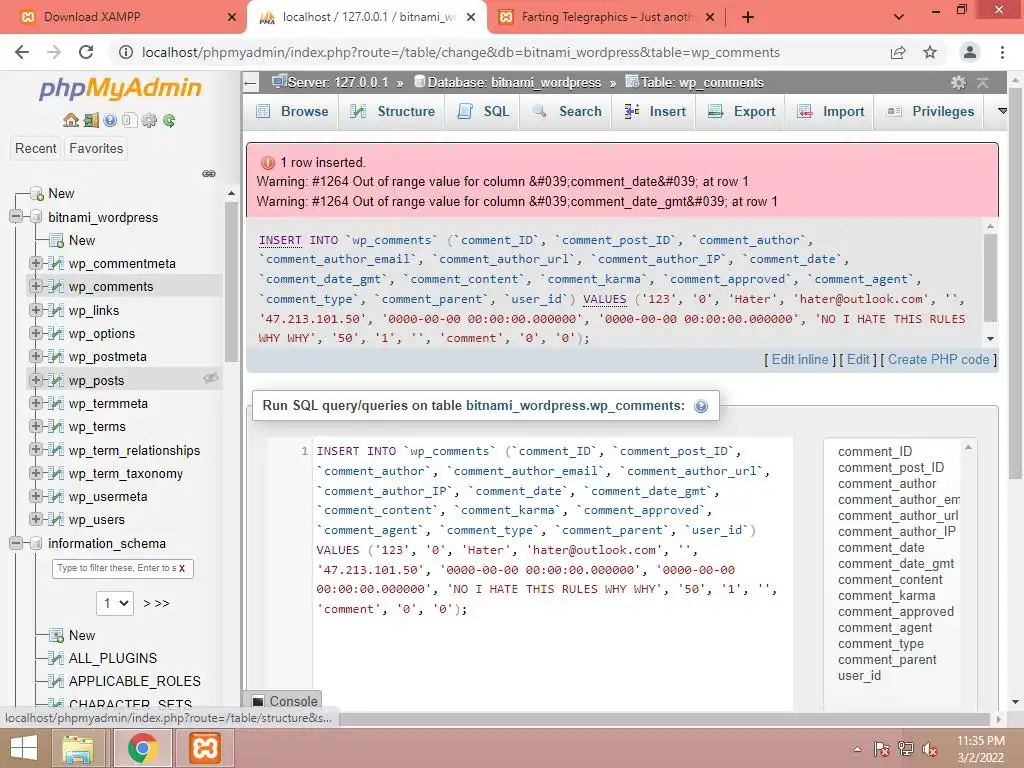Viewport: 1024px width, 768px height.
Task: Click the wp_comments table structure icon
Action: coord(57,287)
